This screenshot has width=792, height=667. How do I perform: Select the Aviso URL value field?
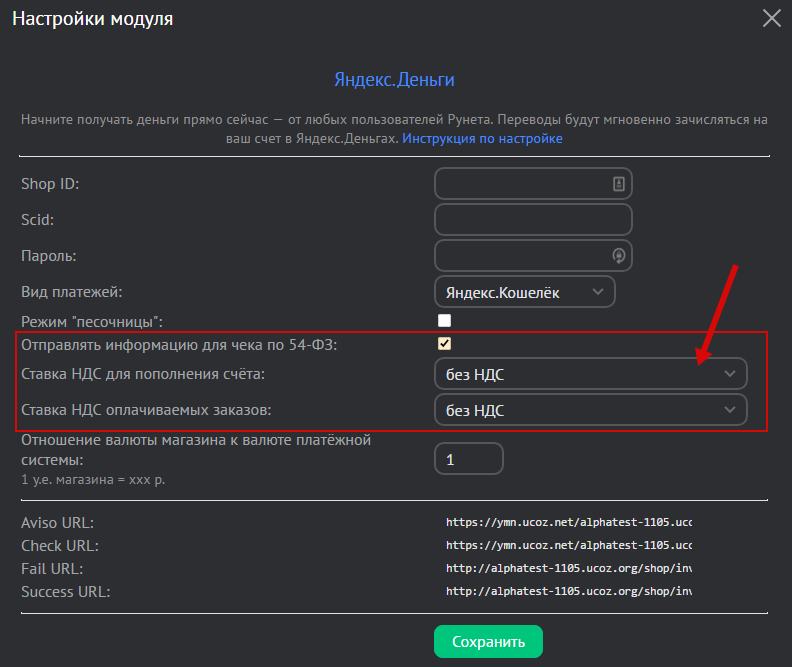568,522
